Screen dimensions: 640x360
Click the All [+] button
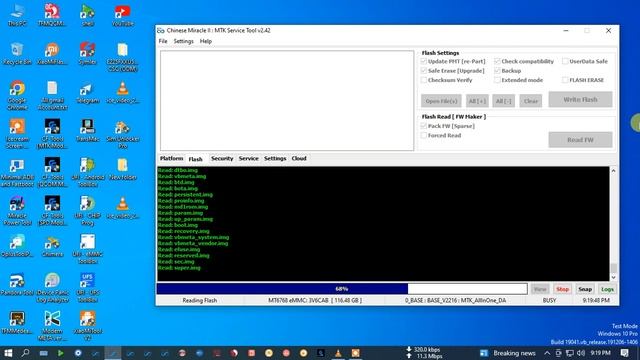tap(477, 101)
